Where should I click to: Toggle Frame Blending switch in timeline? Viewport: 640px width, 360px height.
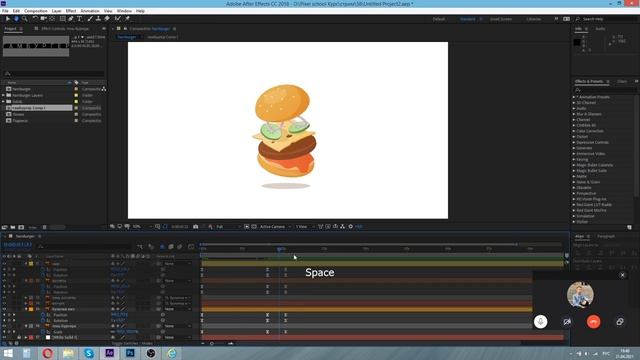[171, 247]
